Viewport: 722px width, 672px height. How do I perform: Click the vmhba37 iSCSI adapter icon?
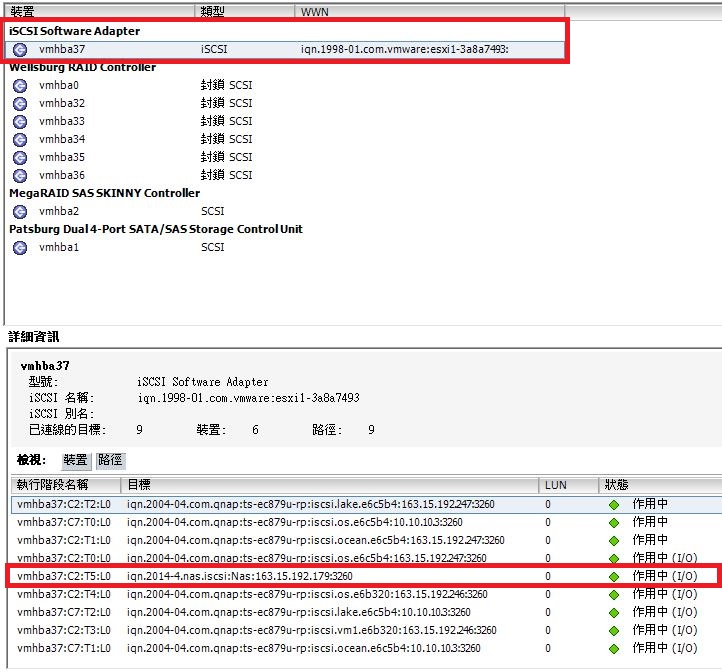[20, 49]
